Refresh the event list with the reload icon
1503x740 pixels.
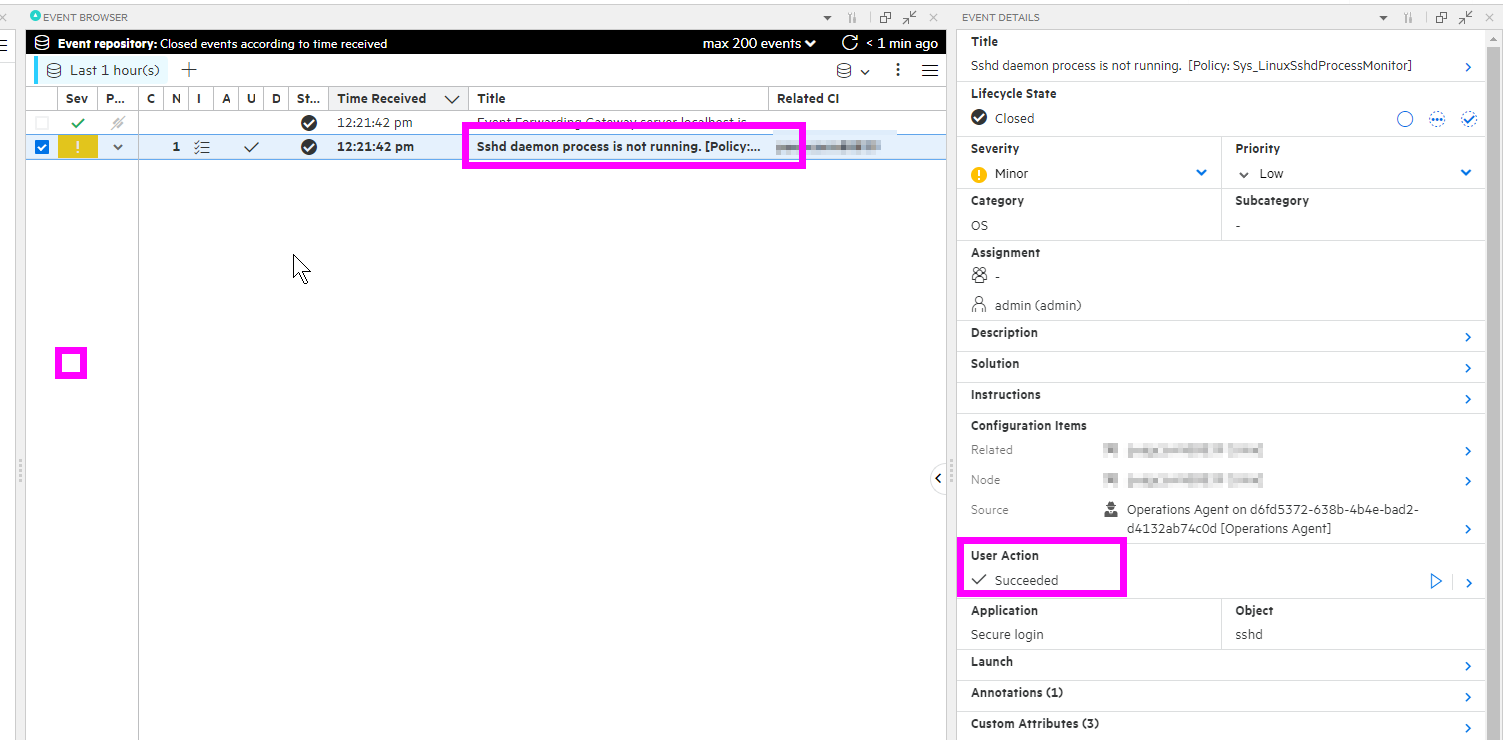[849, 43]
